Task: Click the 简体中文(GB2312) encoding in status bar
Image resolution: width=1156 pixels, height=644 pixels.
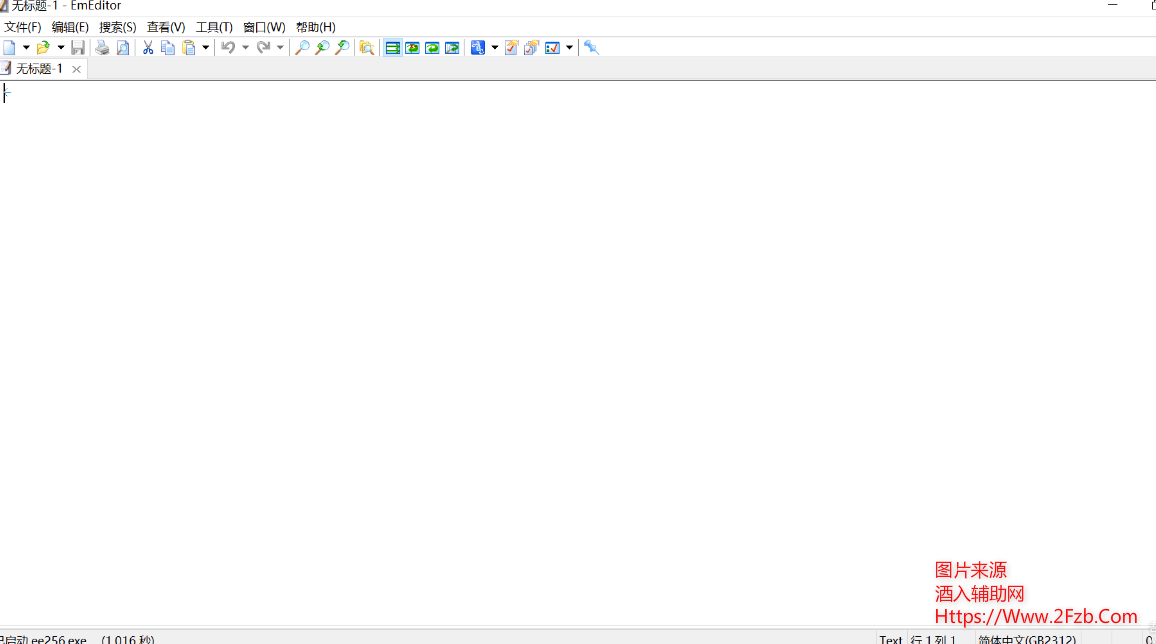Action: click(x=1027, y=639)
